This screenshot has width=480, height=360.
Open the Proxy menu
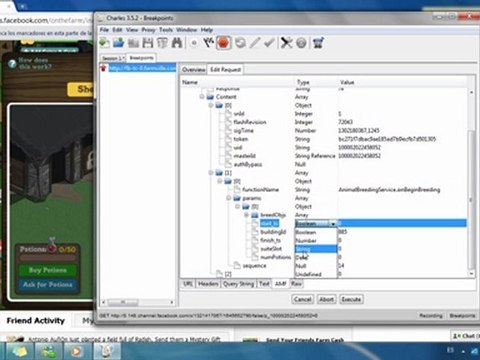coord(149,30)
